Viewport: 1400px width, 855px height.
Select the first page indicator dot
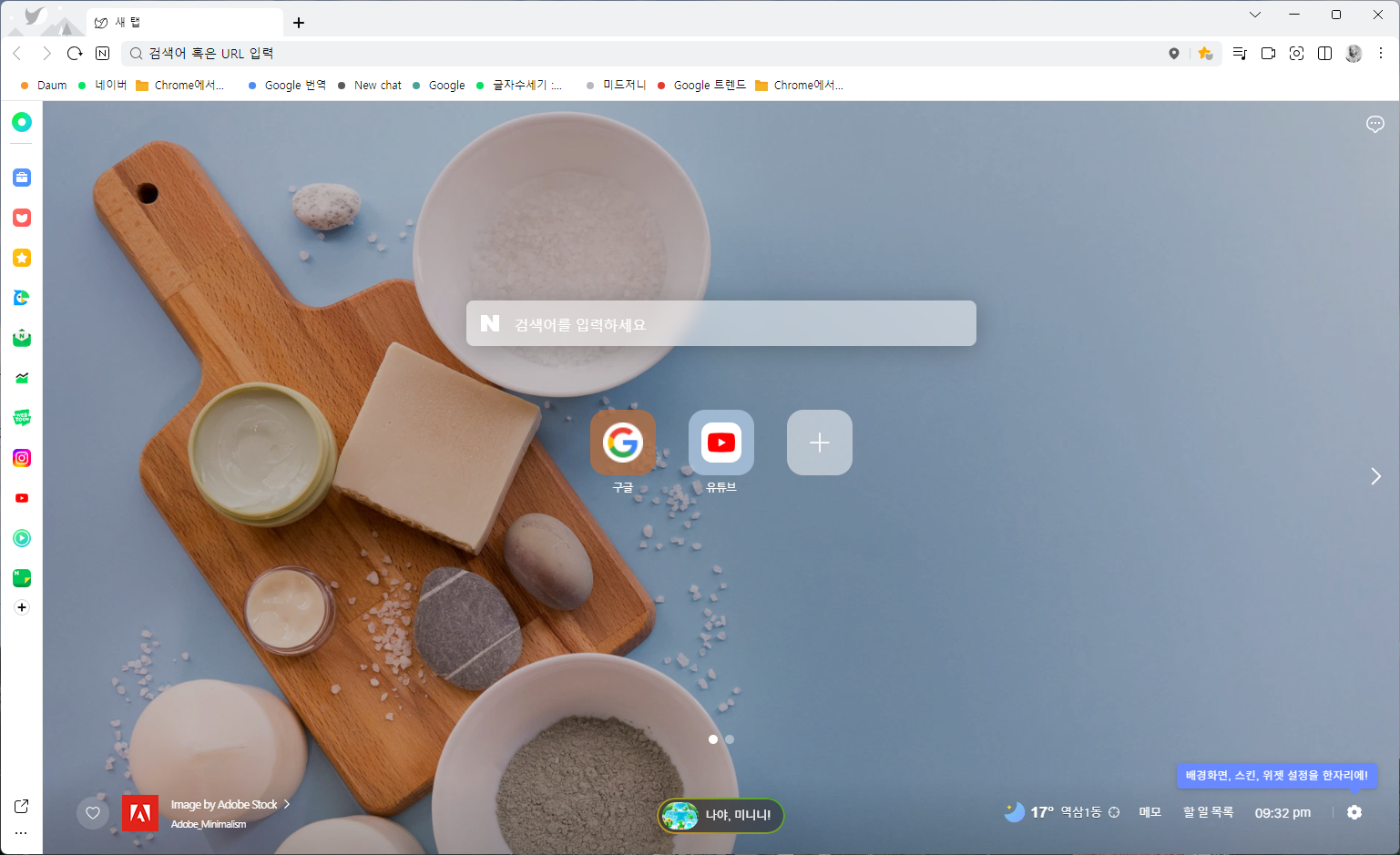click(713, 739)
